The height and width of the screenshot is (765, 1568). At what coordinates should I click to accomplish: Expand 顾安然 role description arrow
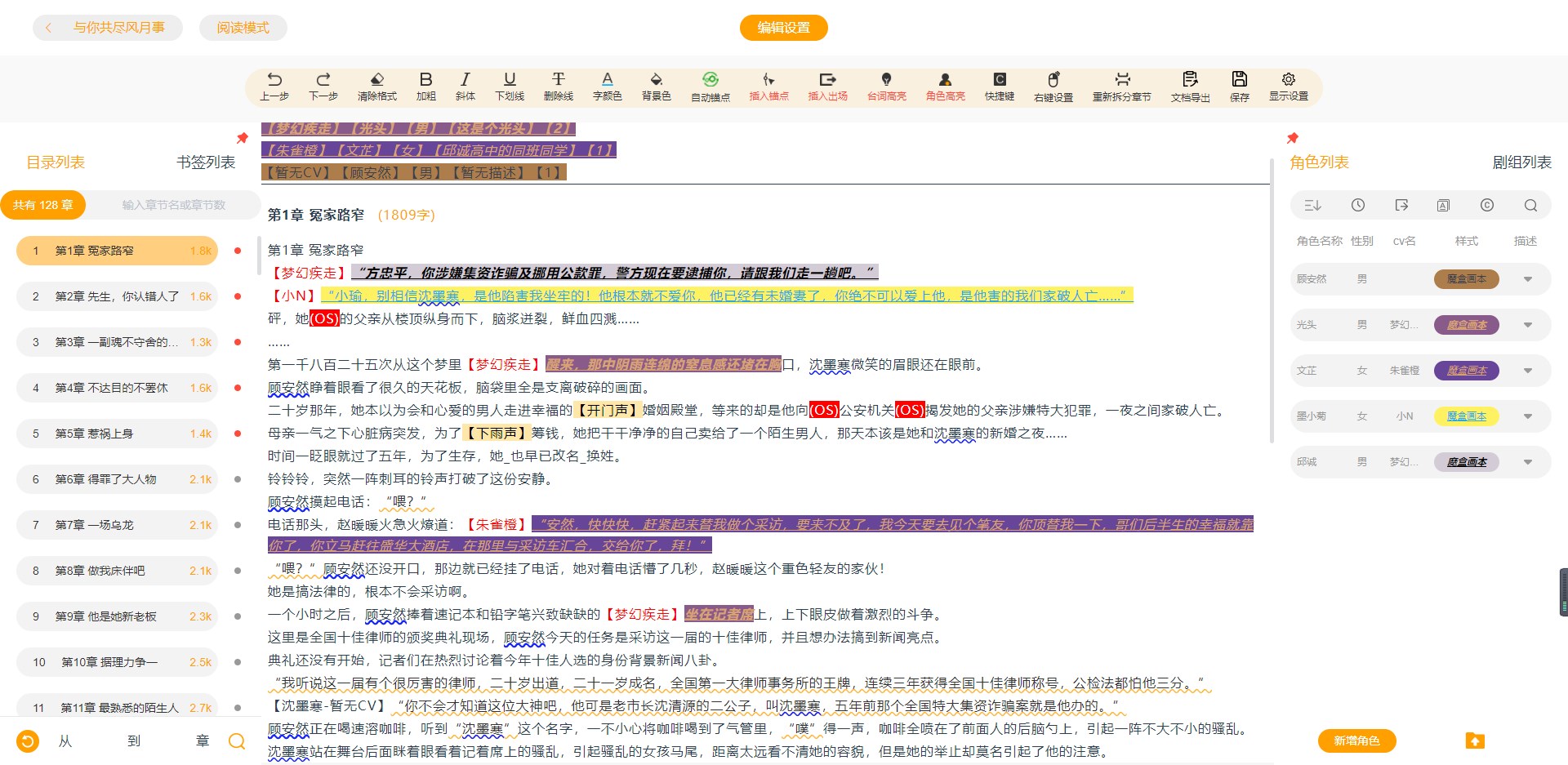[x=1527, y=279]
